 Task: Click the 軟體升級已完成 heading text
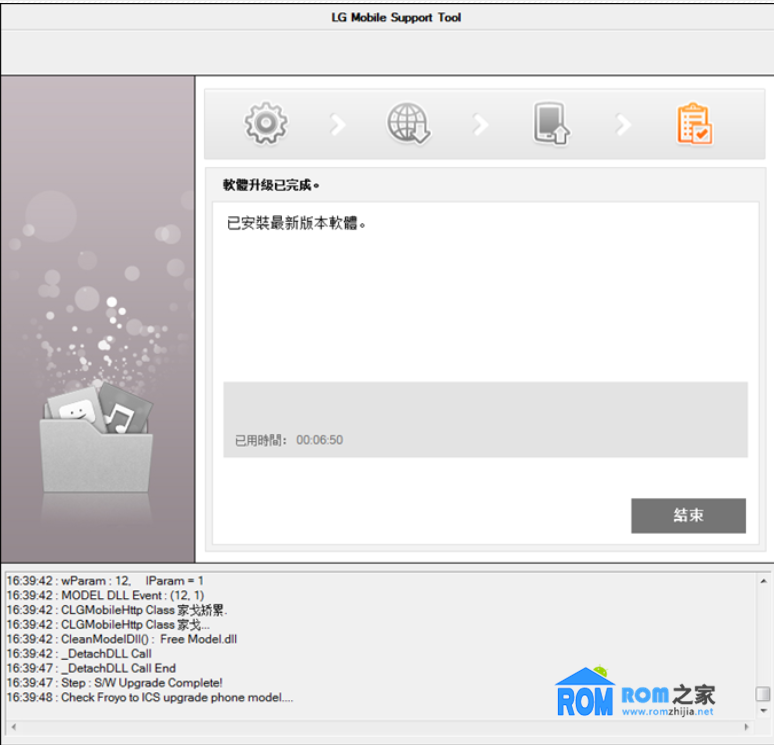(x=271, y=185)
